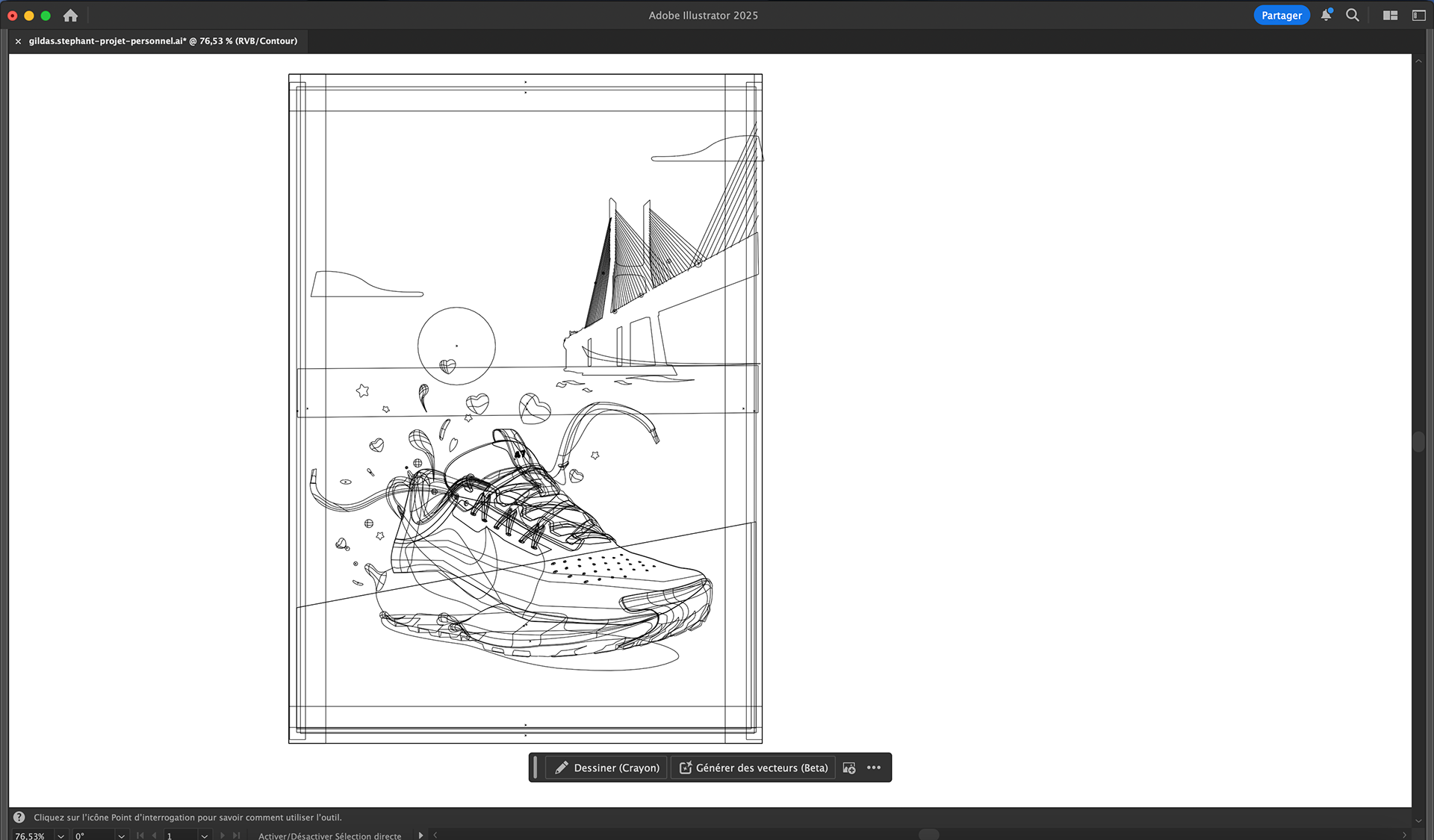Click Dessiner (Crayon) button

tap(606, 768)
